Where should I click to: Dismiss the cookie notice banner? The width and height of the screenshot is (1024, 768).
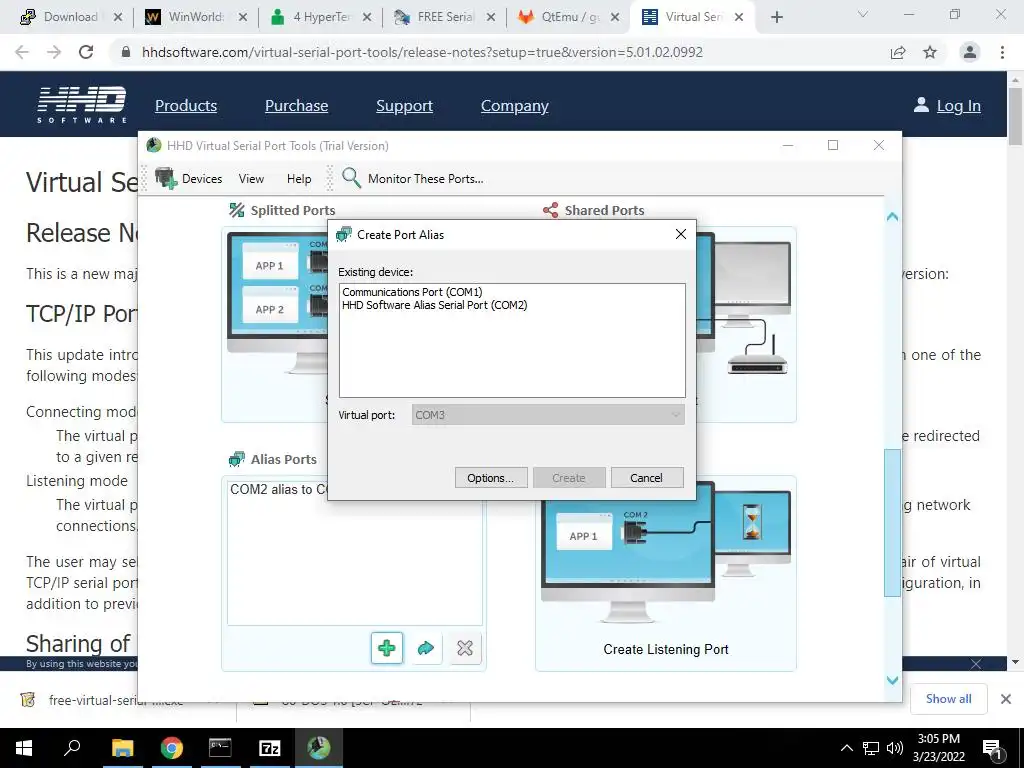click(x=976, y=664)
